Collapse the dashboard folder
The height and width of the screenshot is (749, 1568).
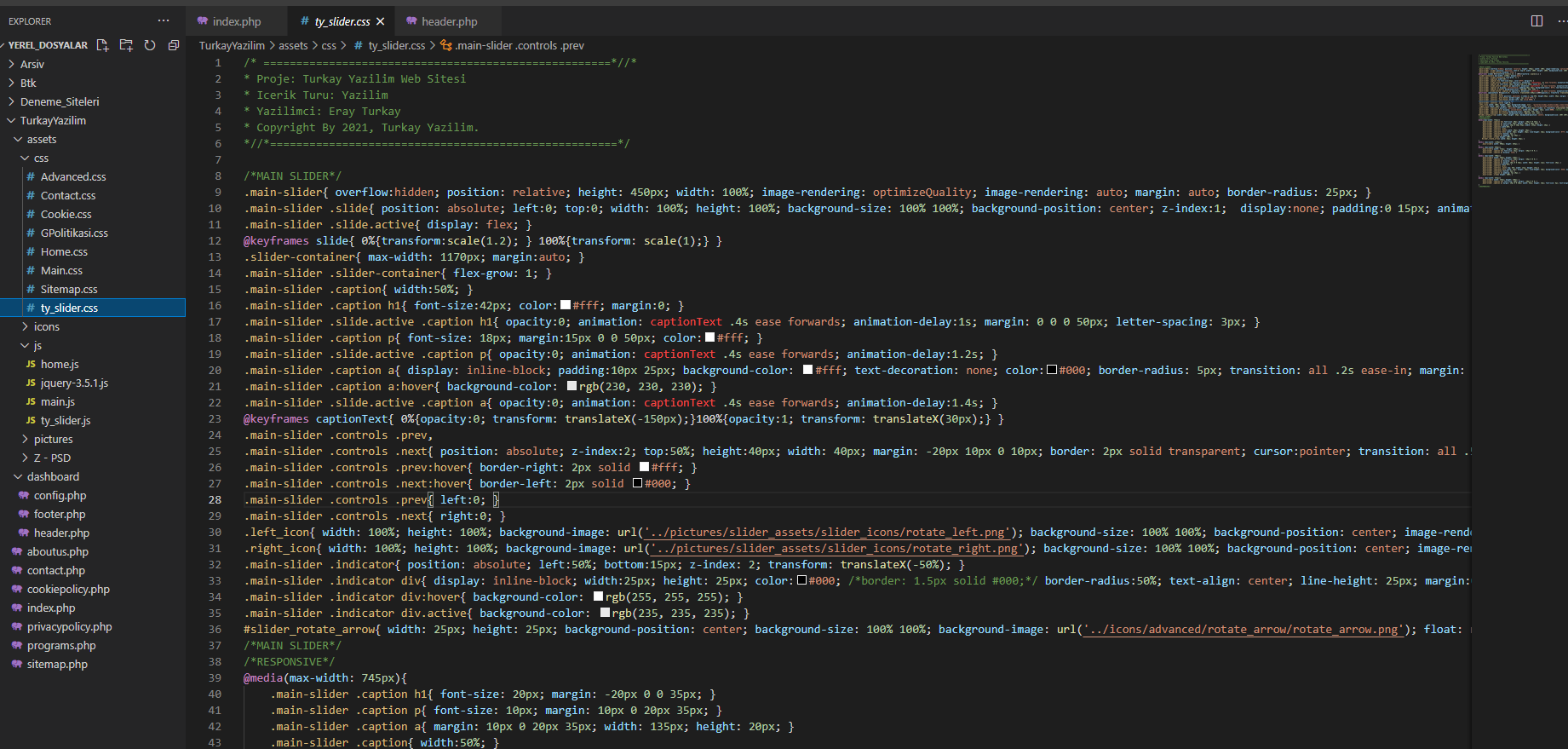point(53,476)
